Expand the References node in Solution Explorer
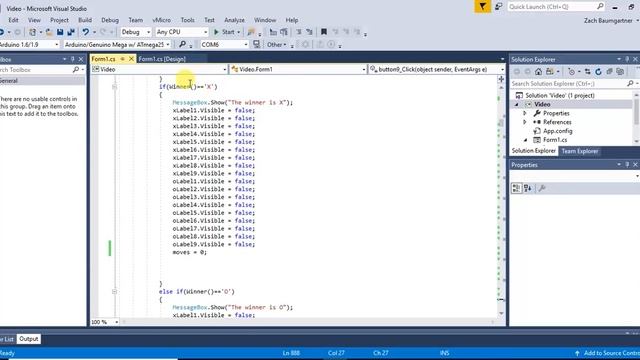Viewport: 640px width, 360px height. pyautogui.click(x=525, y=122)
